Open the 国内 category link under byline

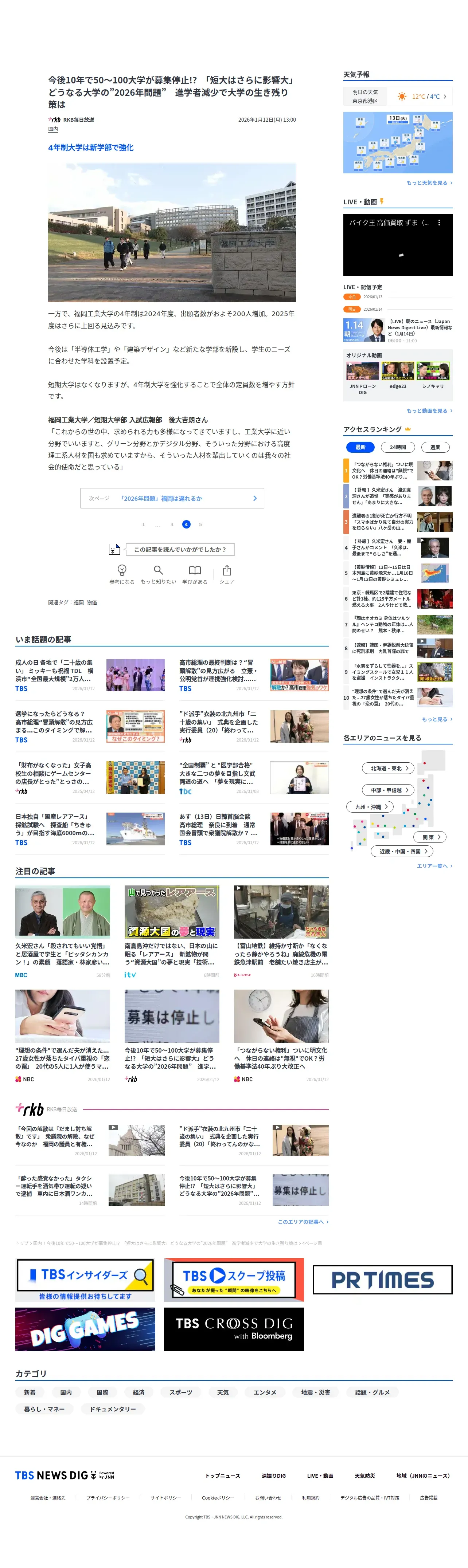pyautogui.click(x=53, y=129)
